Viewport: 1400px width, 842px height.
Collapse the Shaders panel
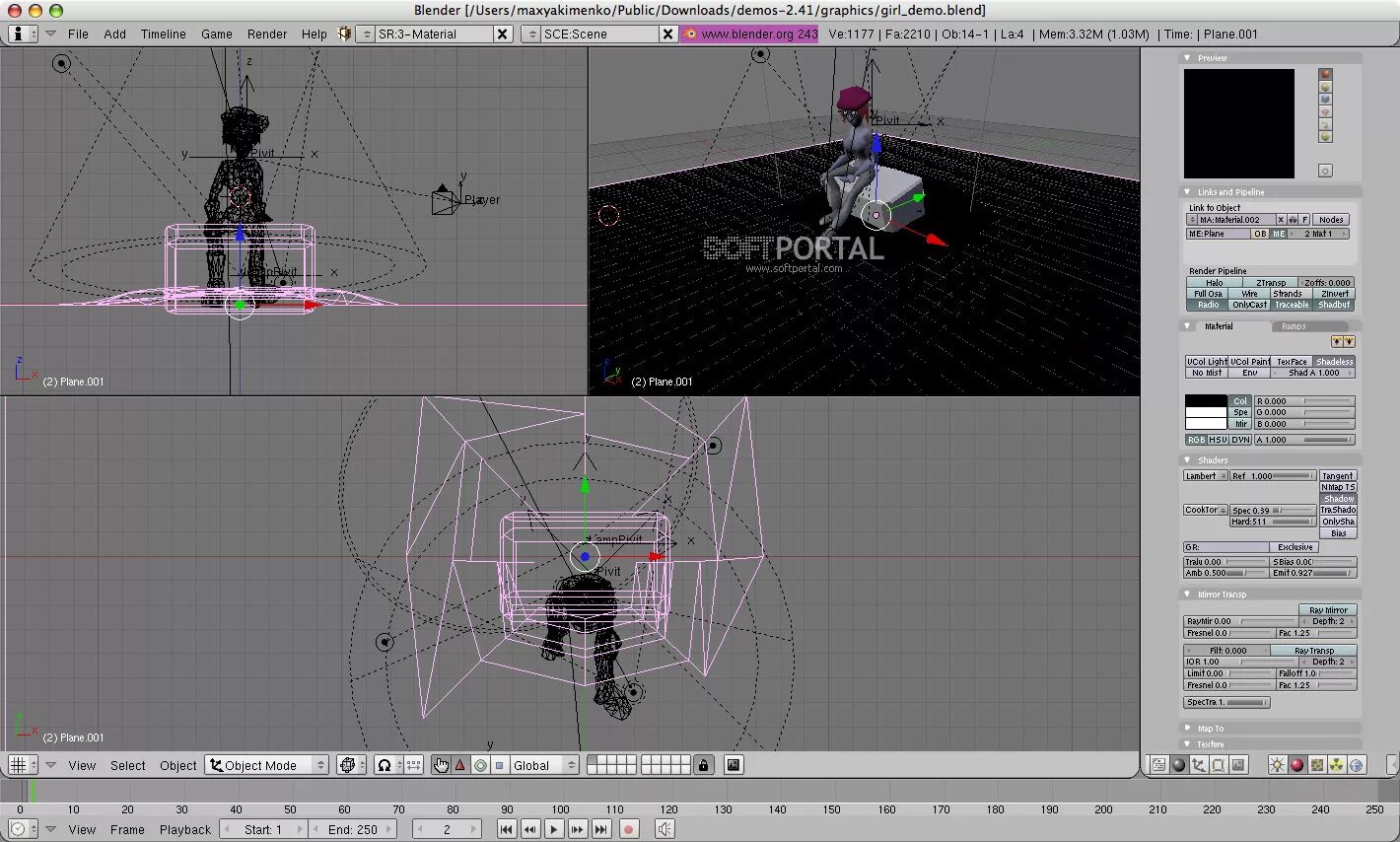[1187, 460]
